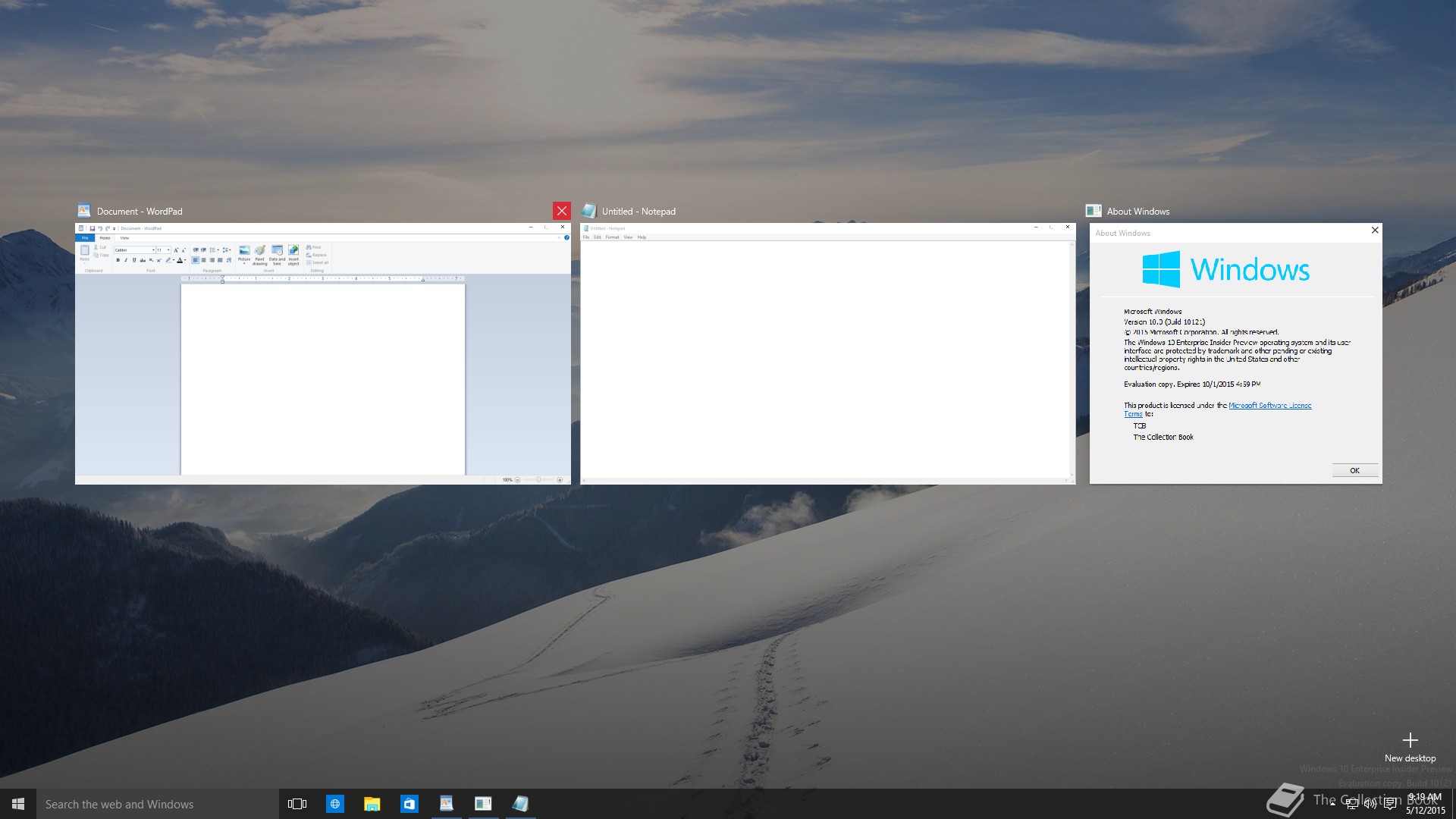Viewport: 1456px width, 819px height.
Task: Open the volume speaker tray icon
Action: (x=1370, y=805)
